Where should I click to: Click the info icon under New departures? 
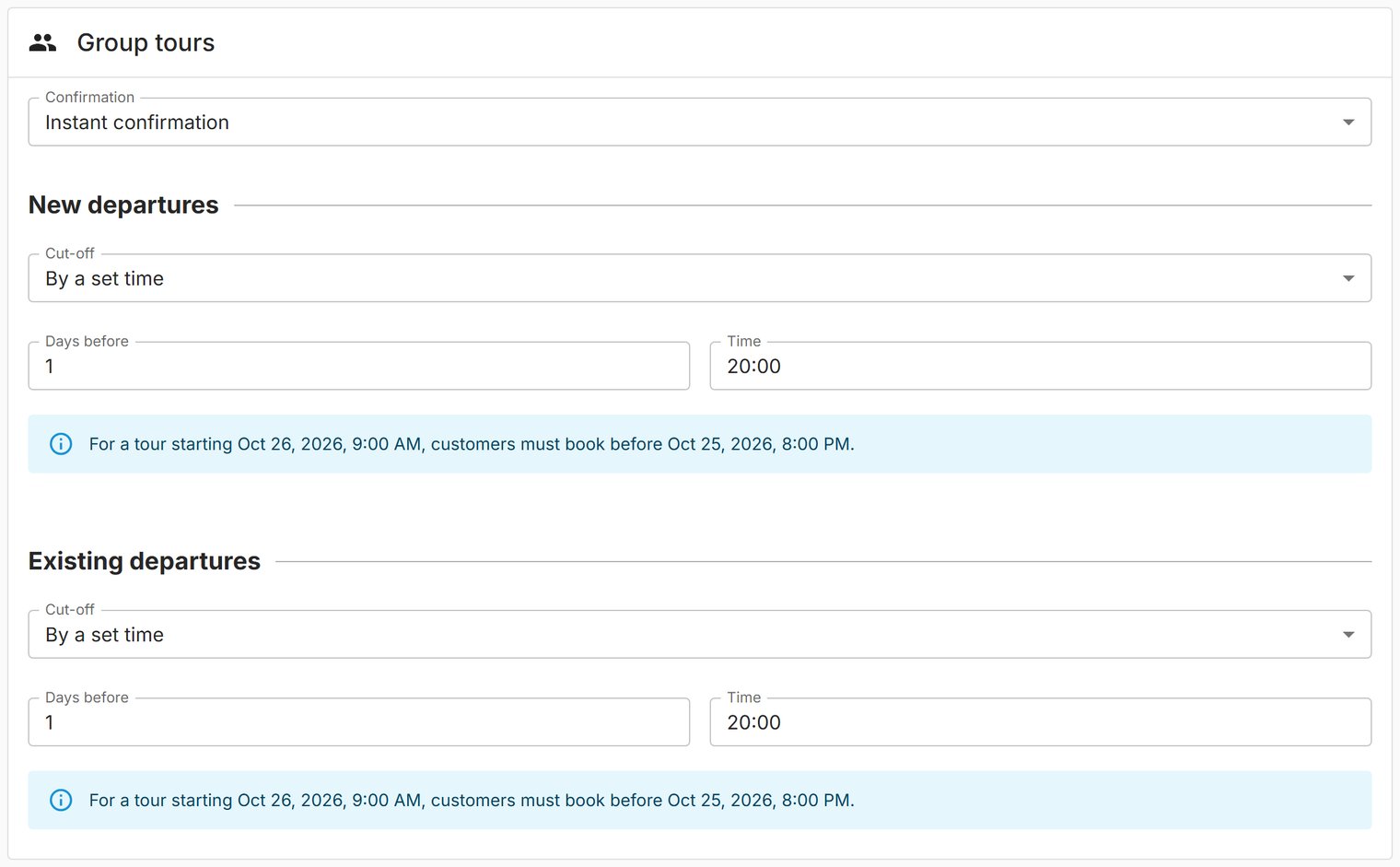pos(61,444)
